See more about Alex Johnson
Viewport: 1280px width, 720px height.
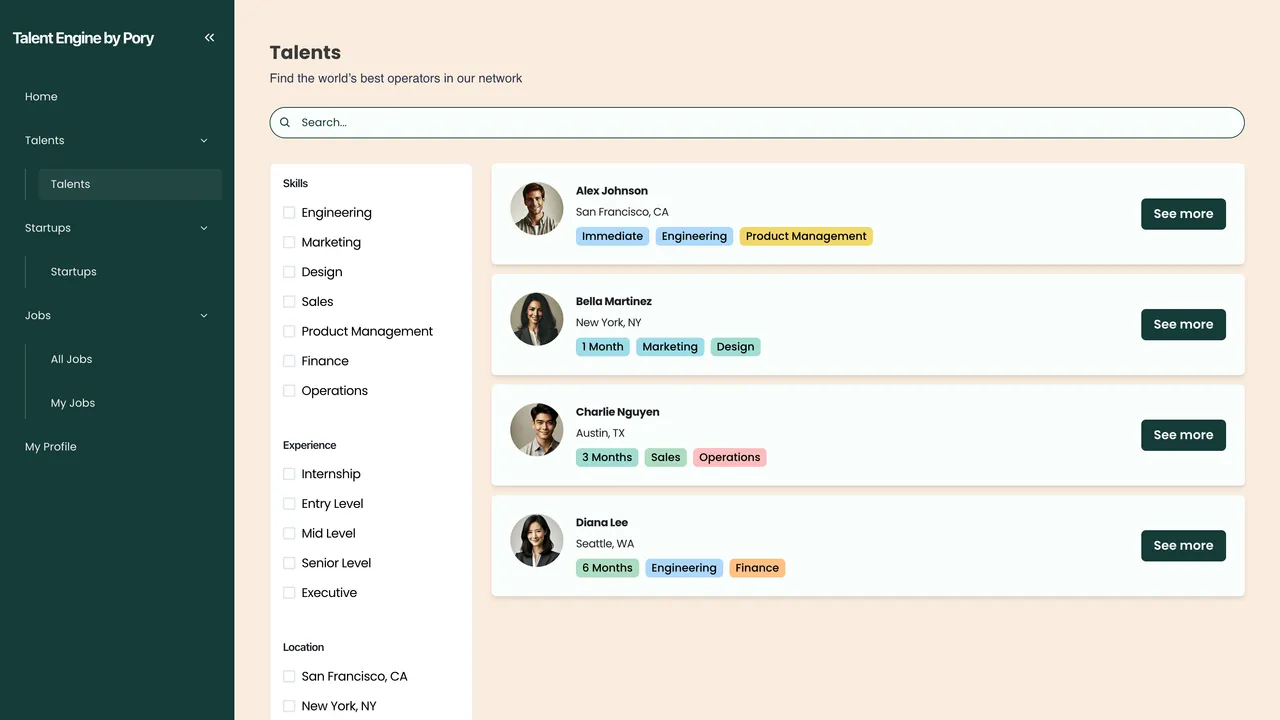(x=1183, y=214)
